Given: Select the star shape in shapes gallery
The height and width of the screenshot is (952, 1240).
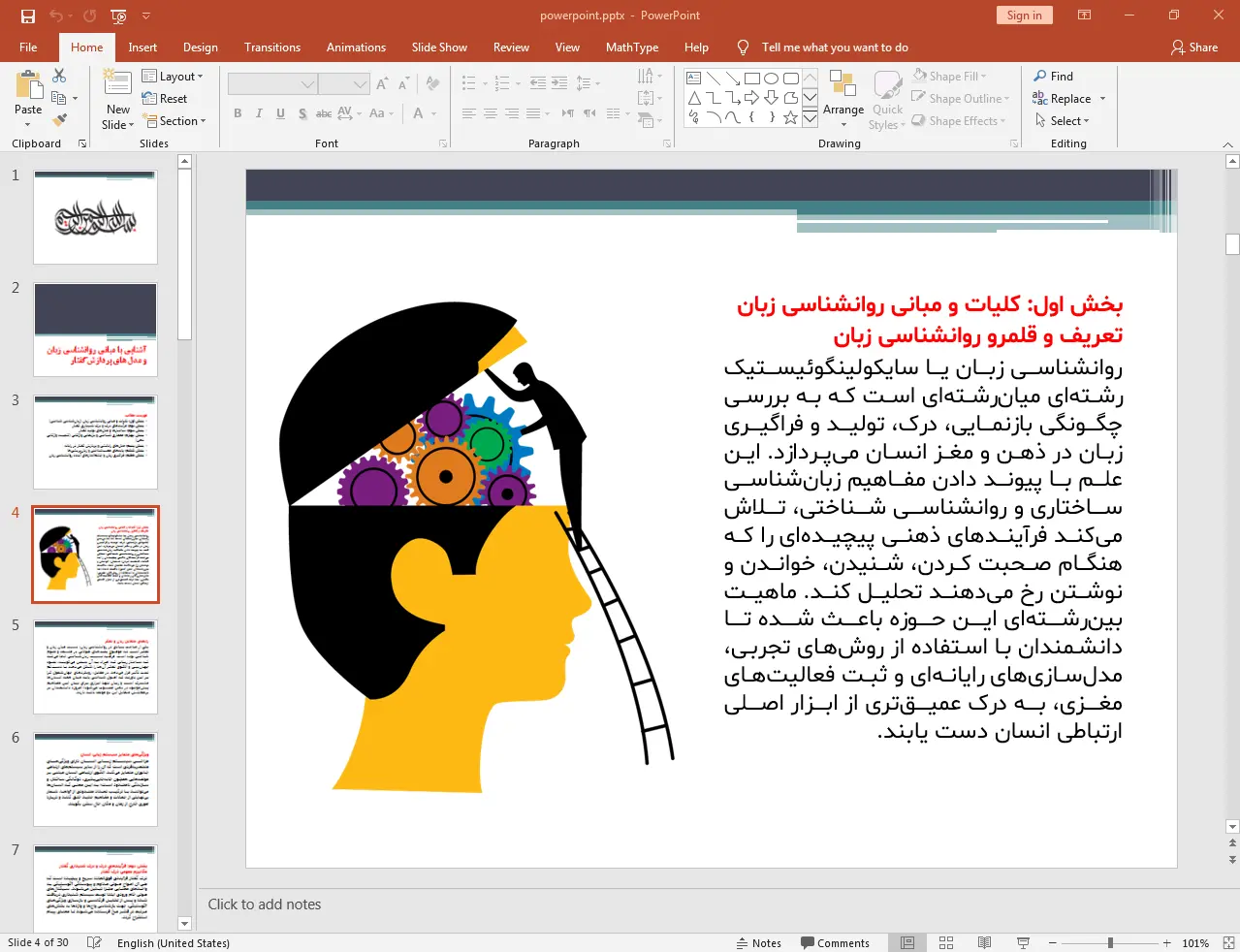Looking at the screenshot, I should [x=791, y=117].
